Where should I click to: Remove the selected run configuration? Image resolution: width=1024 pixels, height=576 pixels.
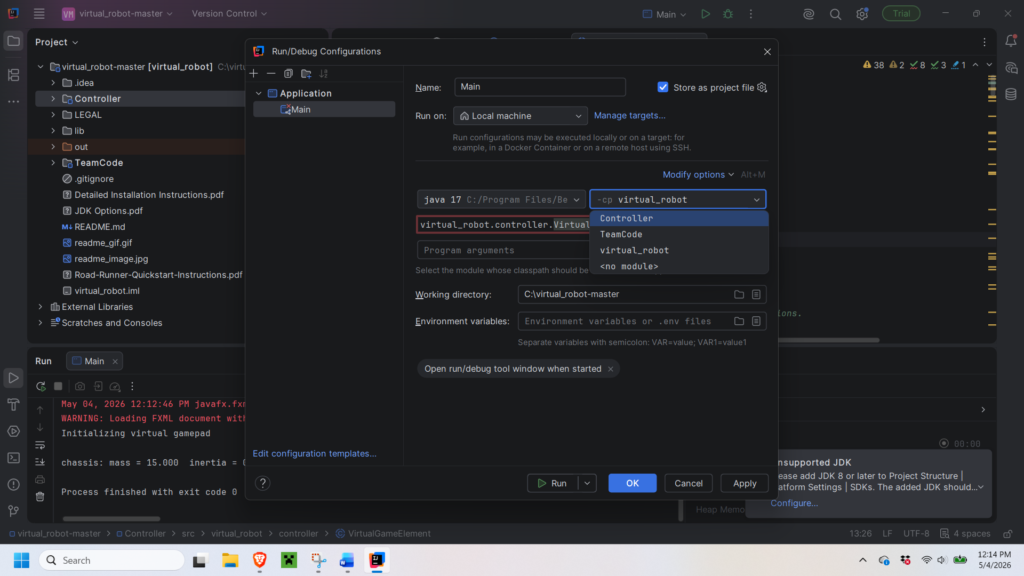(271, 74)
